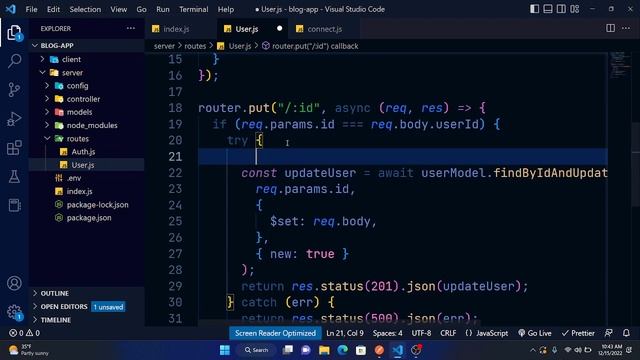Click the Accounts icon
Image resolution: width=640 pixels, height=360 pixels.
coord(14,283)
